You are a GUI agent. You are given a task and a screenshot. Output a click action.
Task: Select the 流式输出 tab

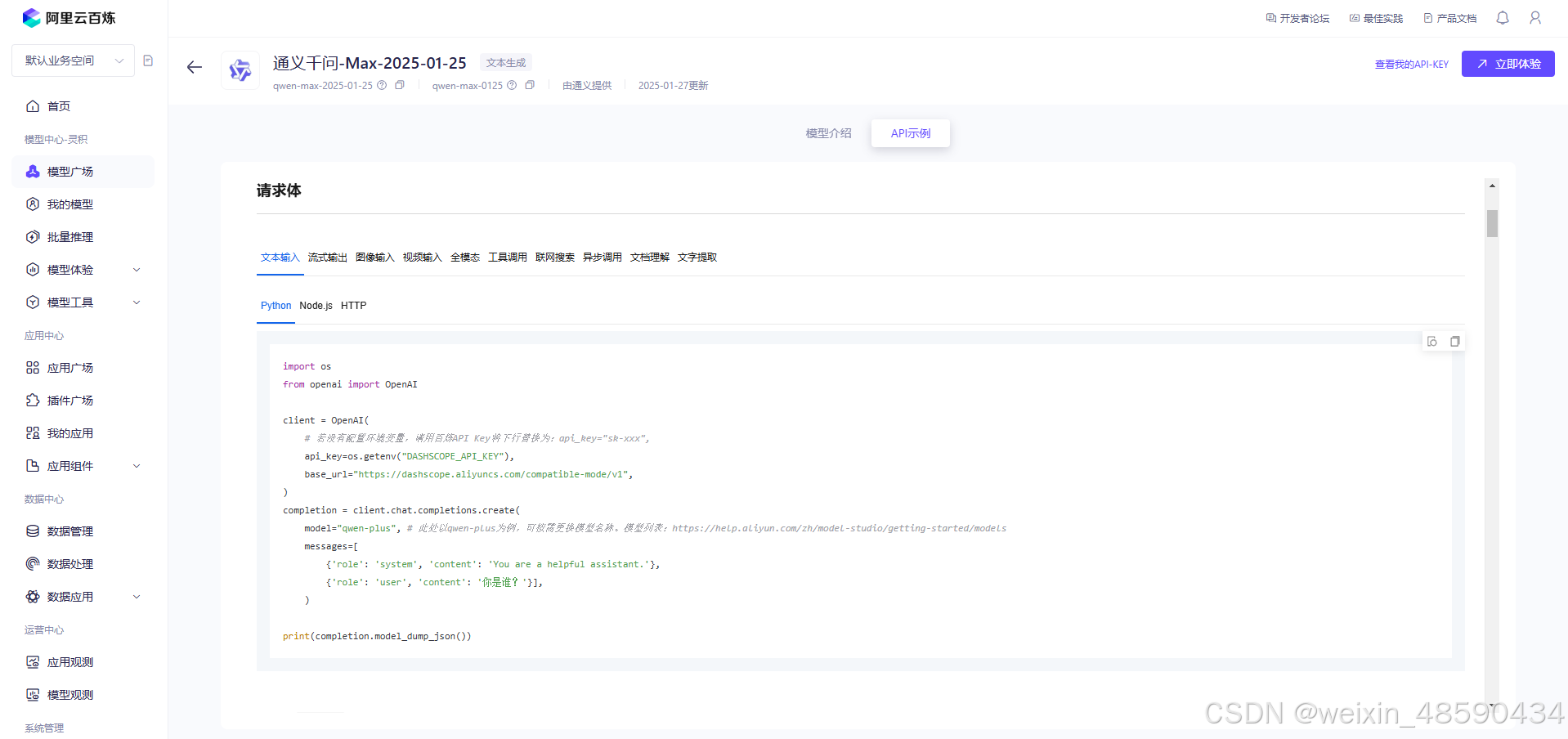point(328,258)
